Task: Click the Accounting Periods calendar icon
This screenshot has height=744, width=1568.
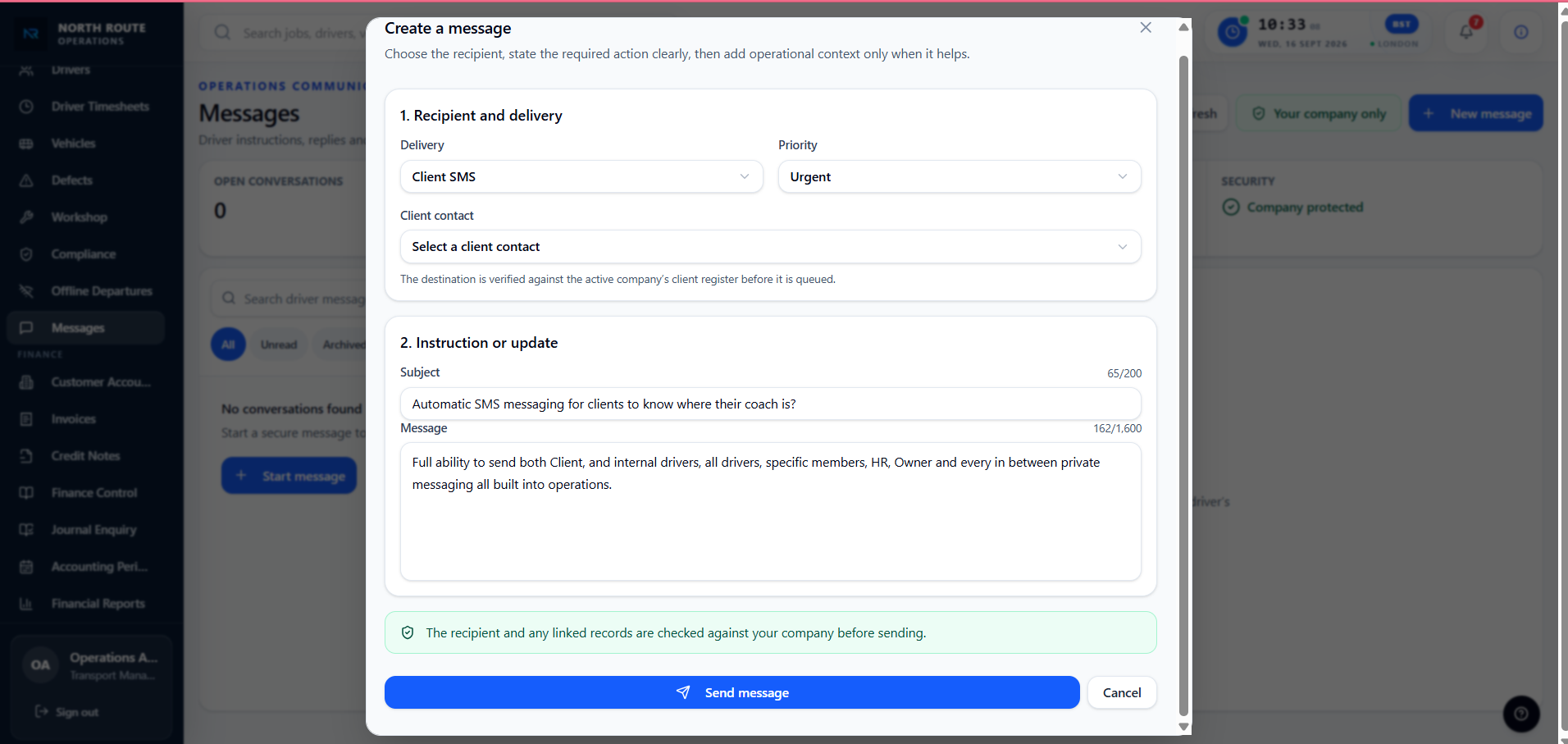Action: [26, 567]
